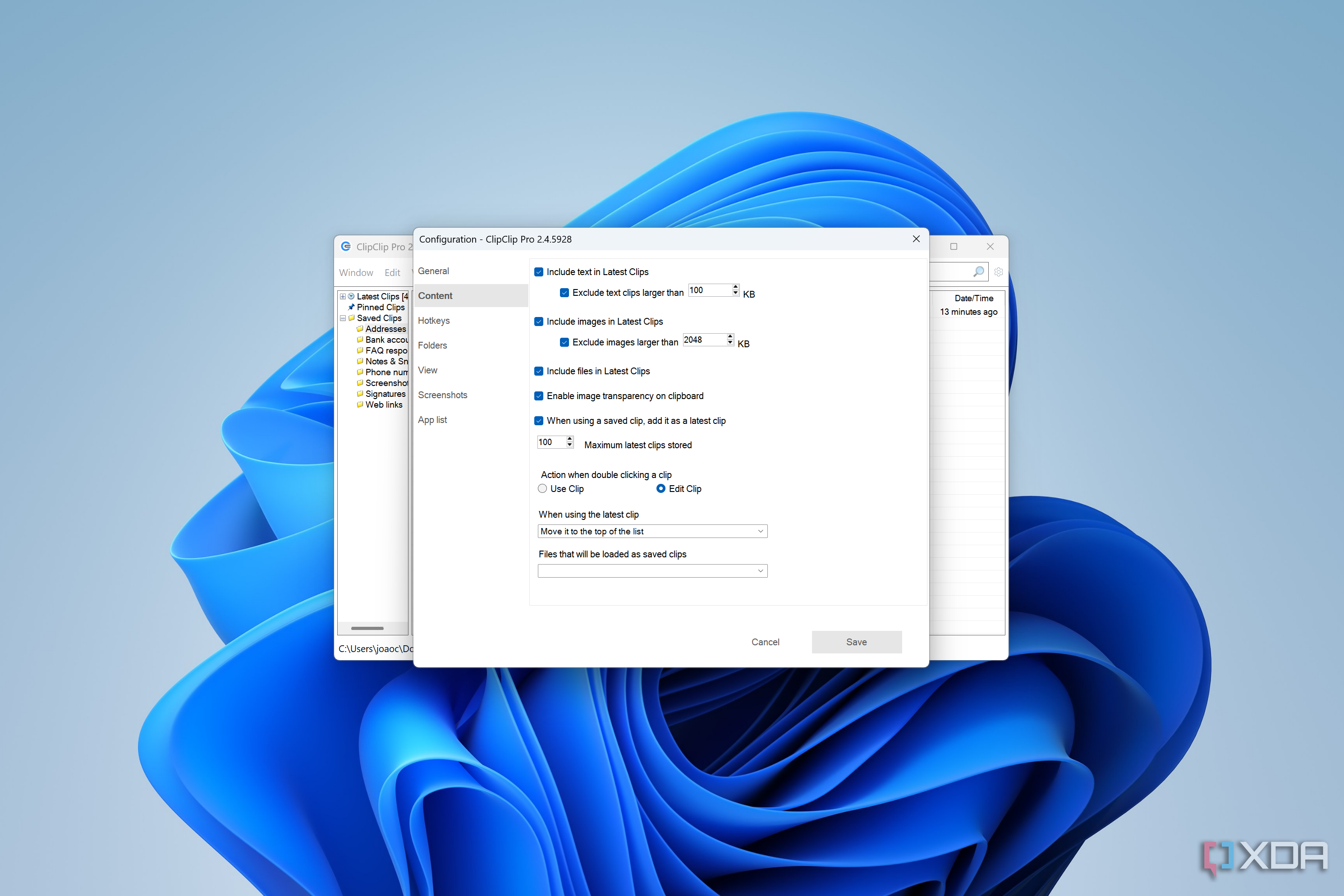Select the Pinned Clips tree item
1344x896 pixels.
click(381, 308)
